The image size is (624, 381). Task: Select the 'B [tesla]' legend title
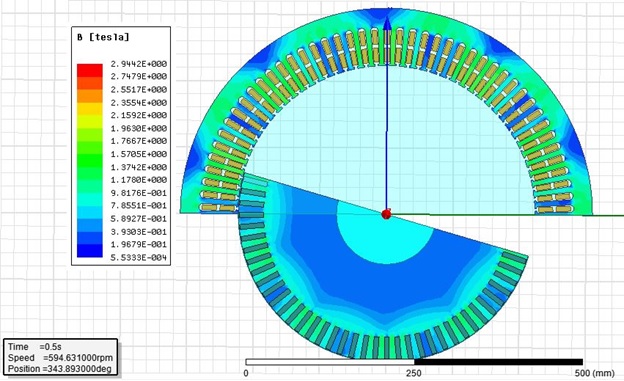pos(103,37)
